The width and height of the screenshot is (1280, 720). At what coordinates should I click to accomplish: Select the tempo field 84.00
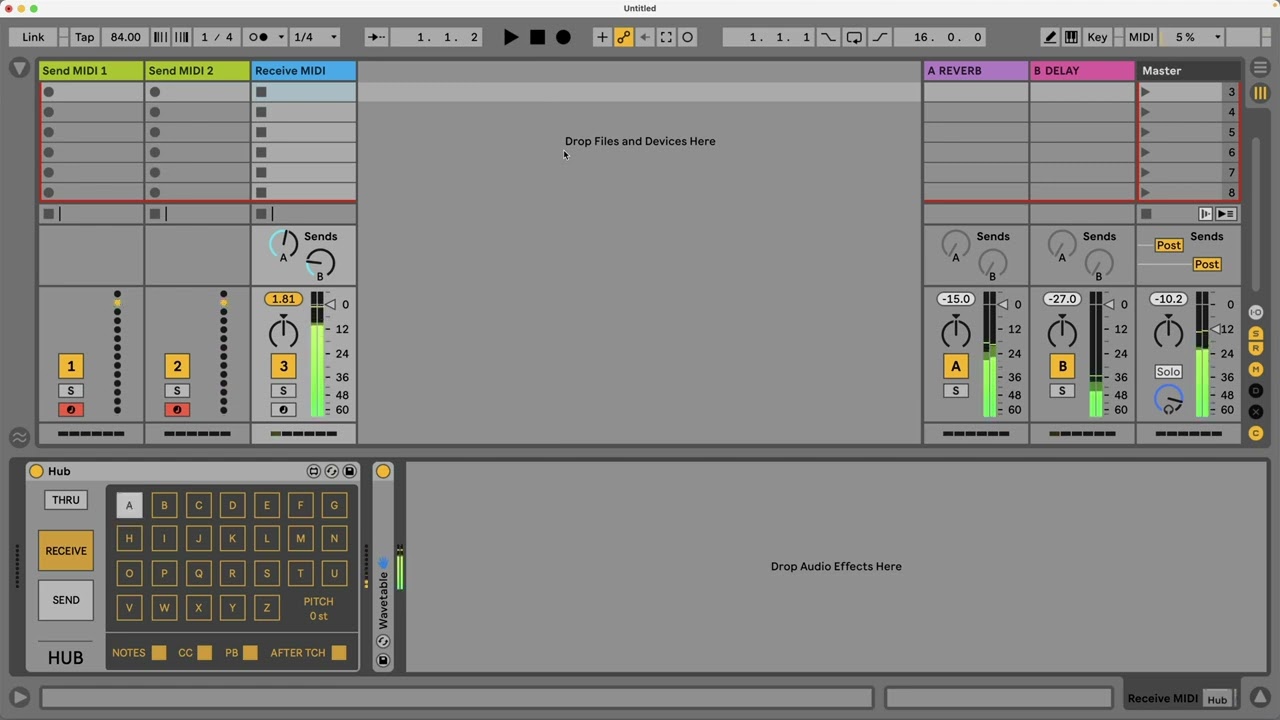click(x=125, y=37)
